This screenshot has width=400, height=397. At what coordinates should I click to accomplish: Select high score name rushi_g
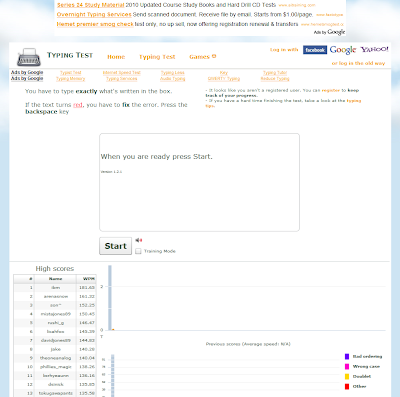point(56,323)
